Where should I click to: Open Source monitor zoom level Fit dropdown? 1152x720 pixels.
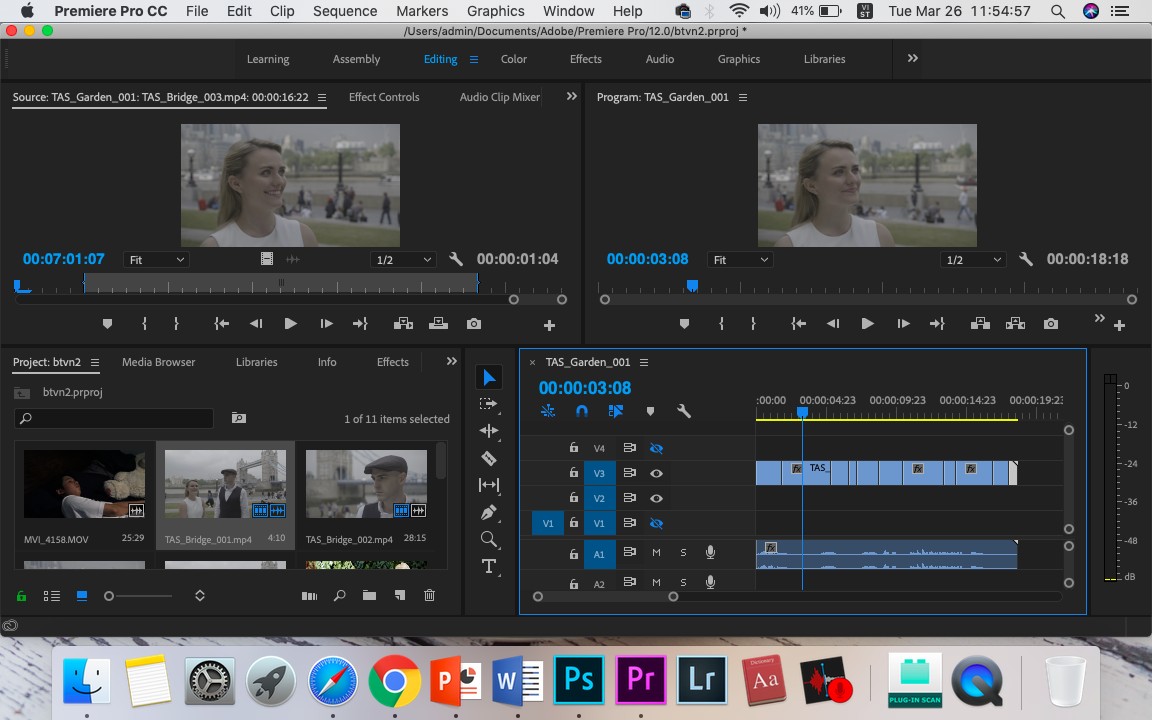156,260
